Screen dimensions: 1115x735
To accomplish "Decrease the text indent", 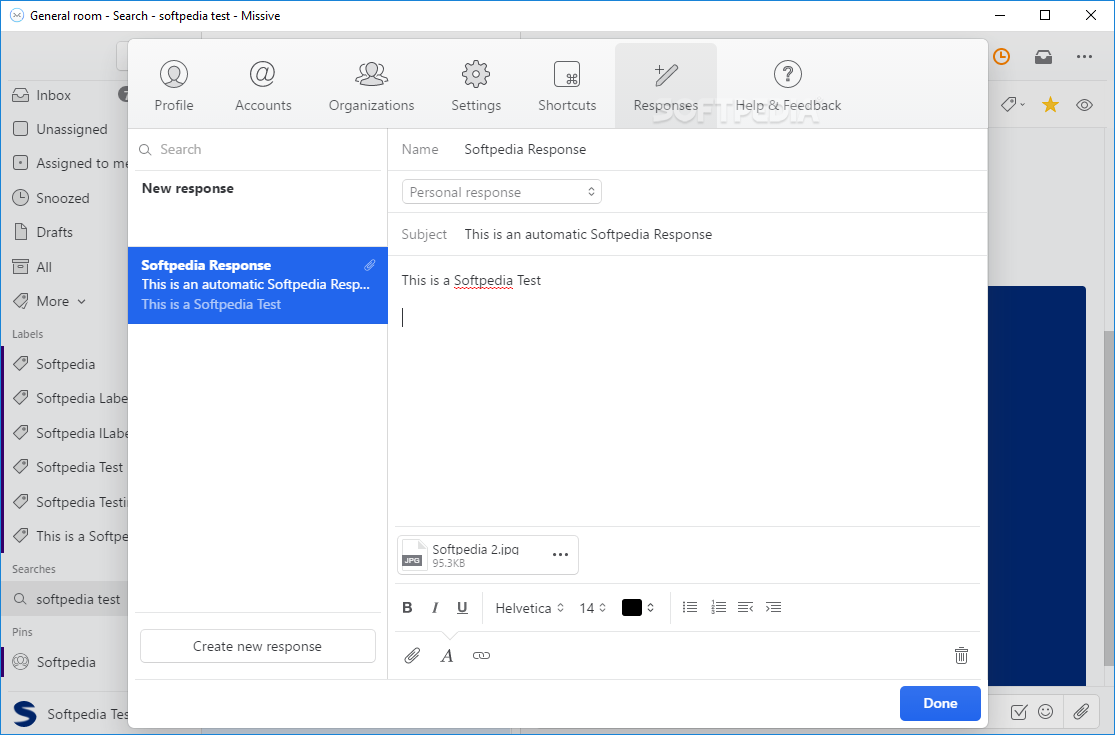I will coord(745,607).
